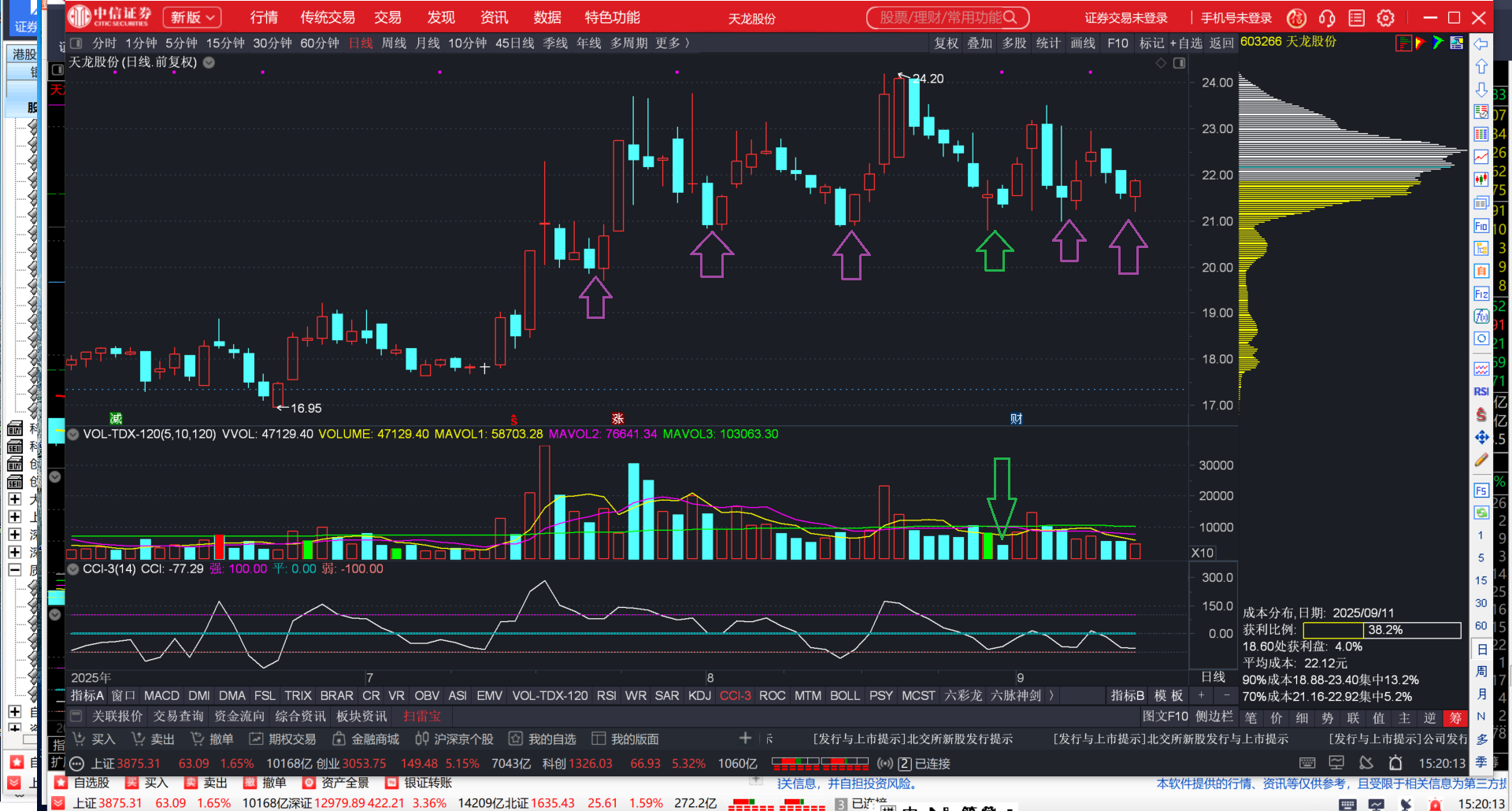The height and width of the screenshot is (811, 1512).
Task: Click the candlestick chart icon in sidebar
Action: tap(1481, 180)
